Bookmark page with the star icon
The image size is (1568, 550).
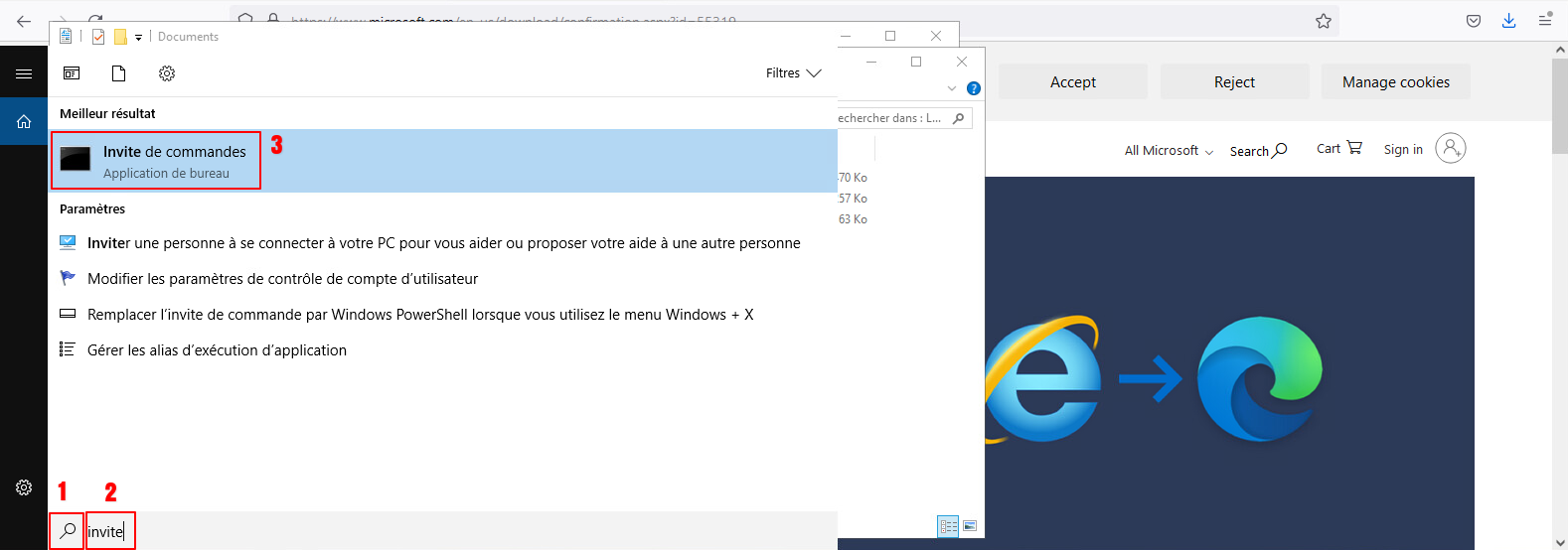pyautogui.click(x=1323, y=21)
